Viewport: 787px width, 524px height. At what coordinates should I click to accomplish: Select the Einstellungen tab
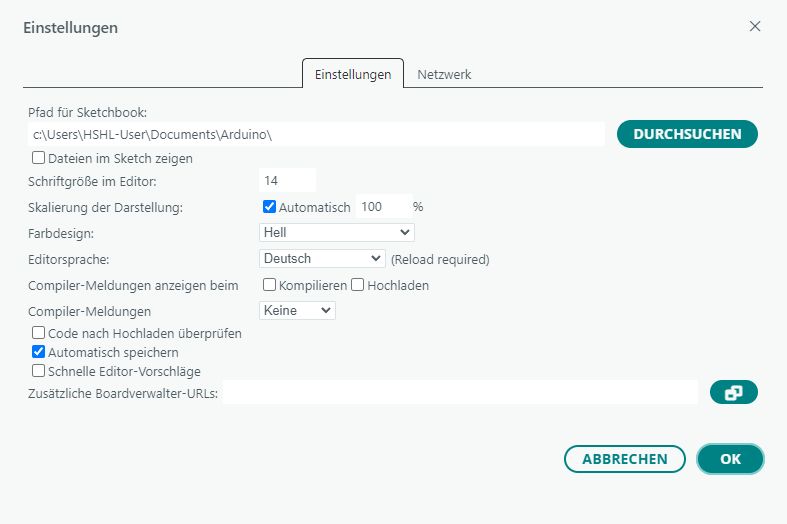point(353,74)
